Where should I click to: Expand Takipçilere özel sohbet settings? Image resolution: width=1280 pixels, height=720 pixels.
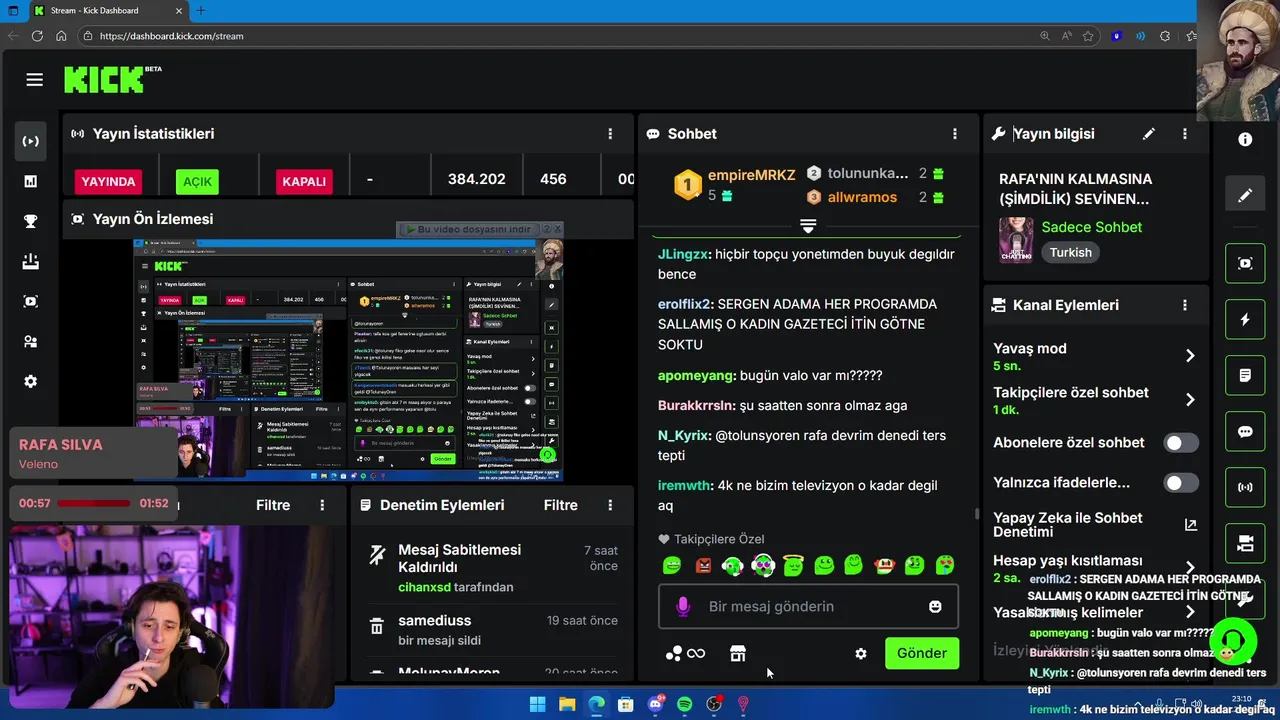pos(1190,400)
